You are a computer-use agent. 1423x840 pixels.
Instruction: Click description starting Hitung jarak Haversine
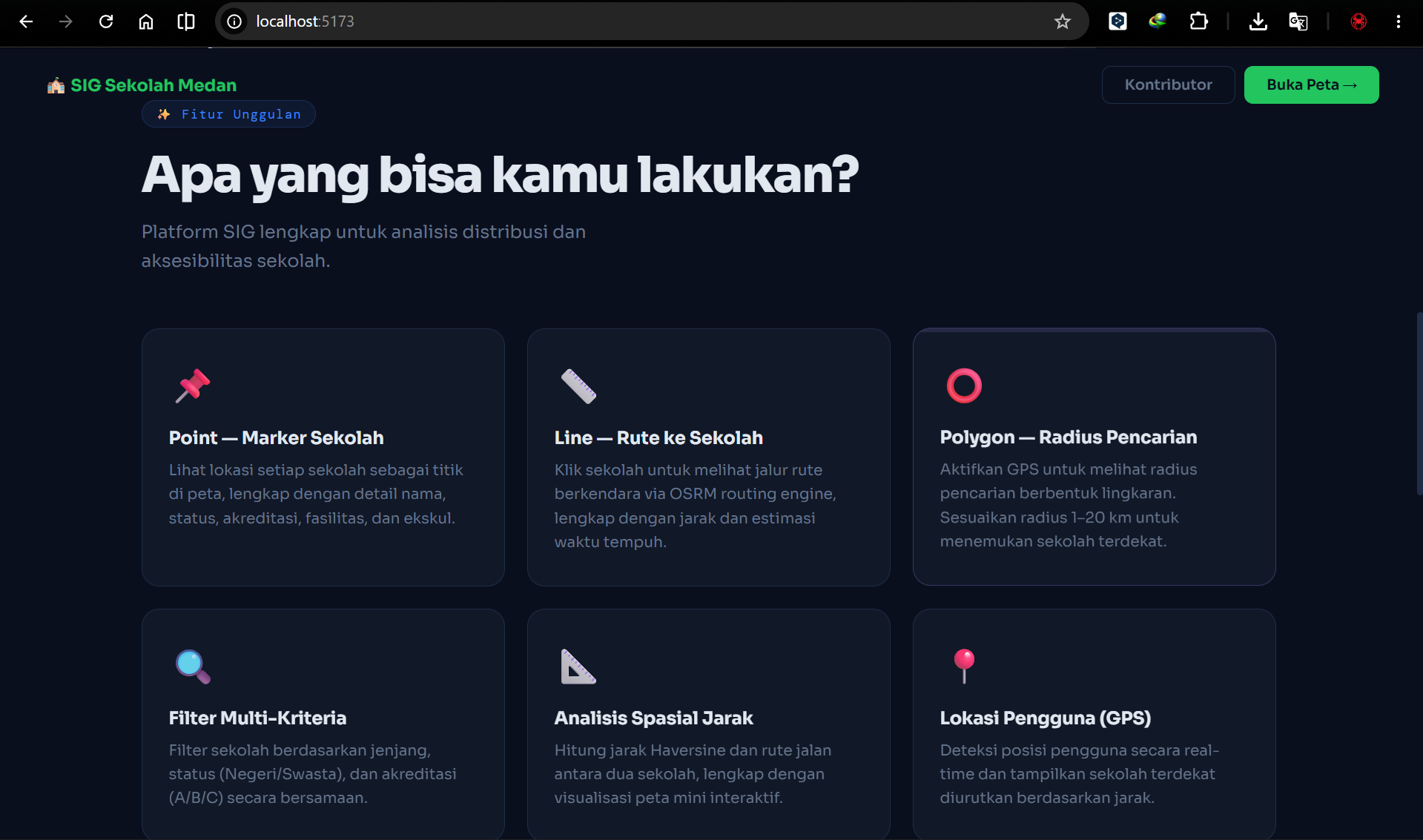[693, 774]
